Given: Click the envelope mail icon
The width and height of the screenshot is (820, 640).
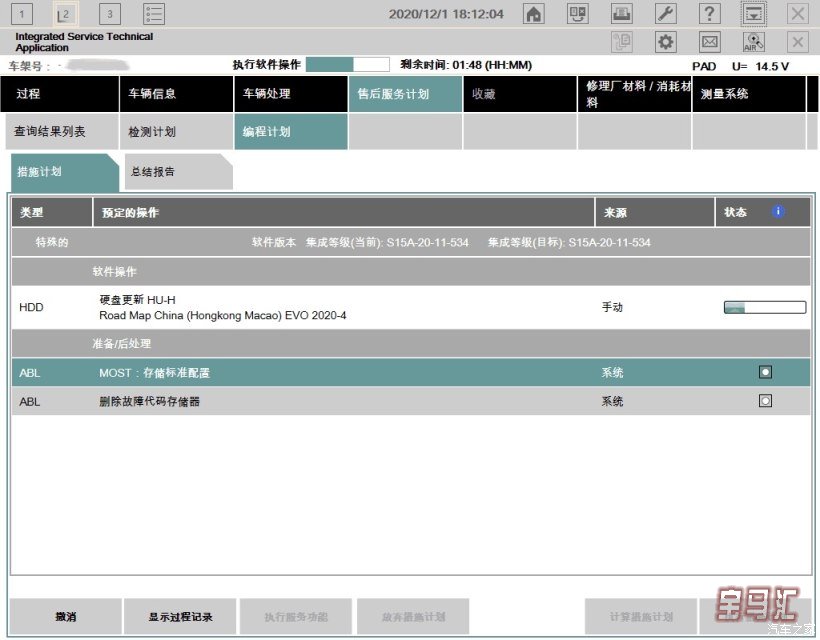Looking at the screenshot, I should pyautogui.click(x=709, y=42).
